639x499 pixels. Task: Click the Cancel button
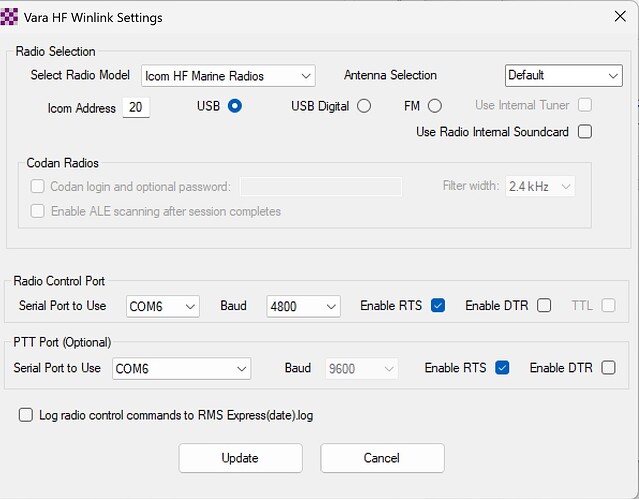pyautogui.click(x=382, y=458)
